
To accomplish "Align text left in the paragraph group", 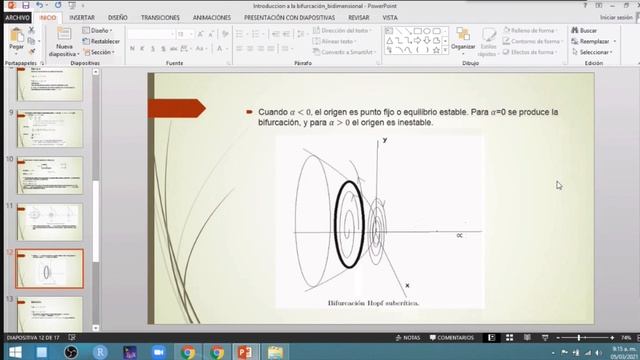I will pos(240,49).
